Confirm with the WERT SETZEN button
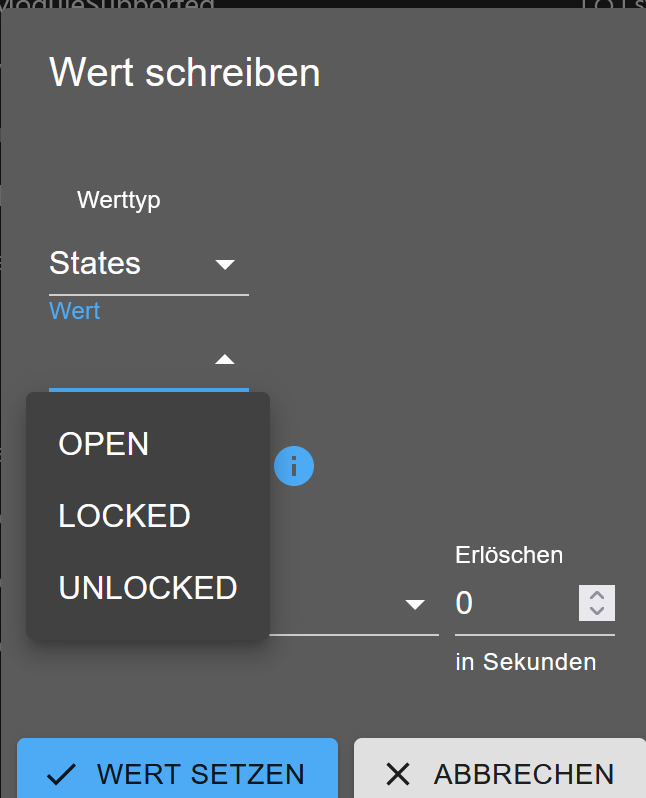Image resolution: width=646 pixels, height=798 pixels. click(177, 768)
